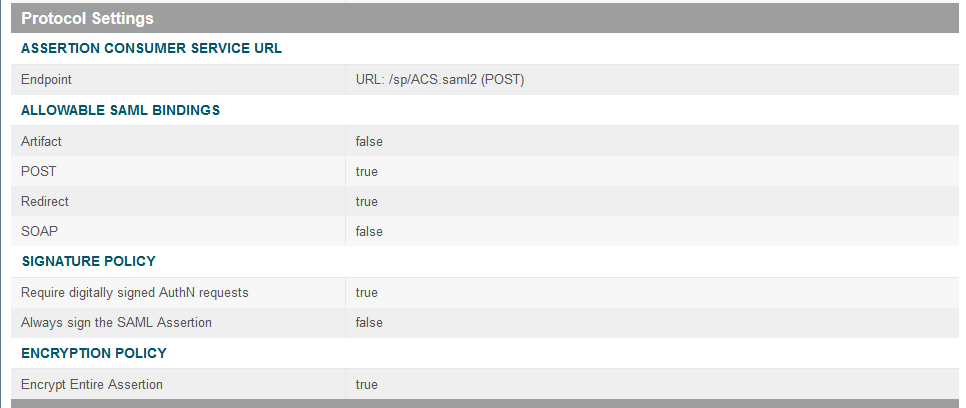Click the true value for Redirect

pyautogui.click(x=367, y=202)
